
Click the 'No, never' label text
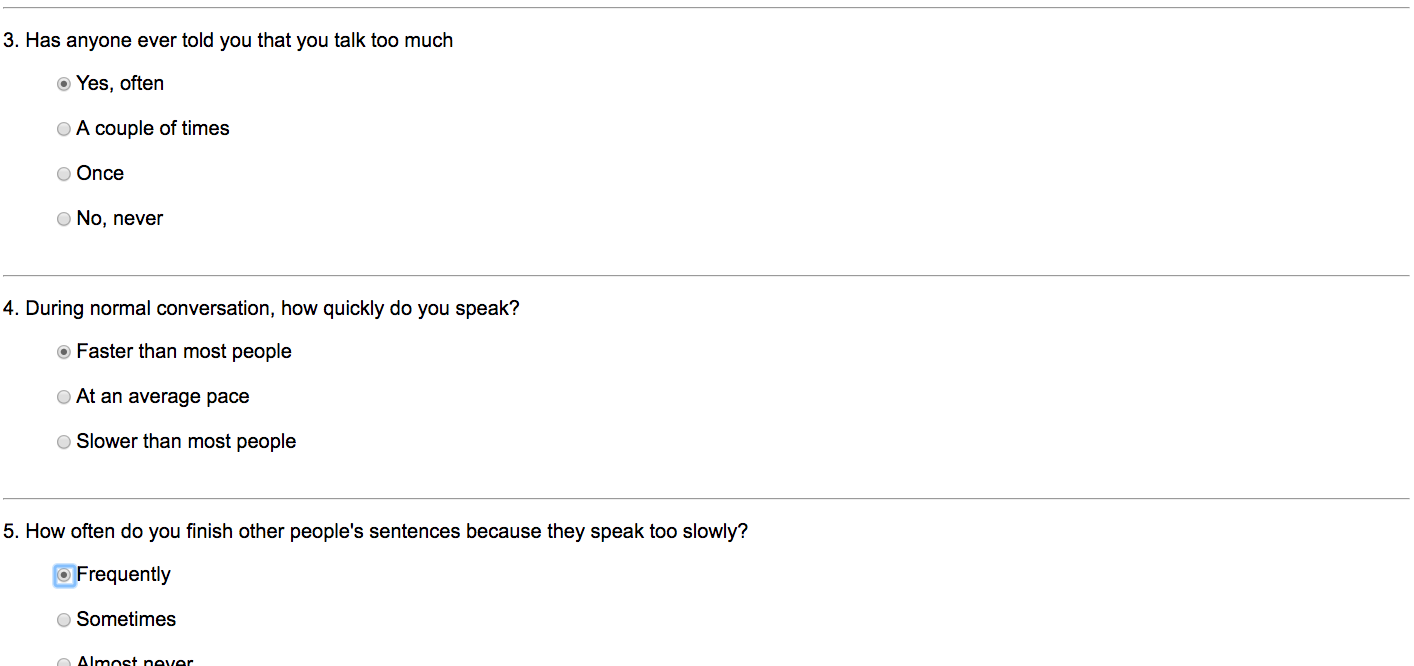(119, 219)
